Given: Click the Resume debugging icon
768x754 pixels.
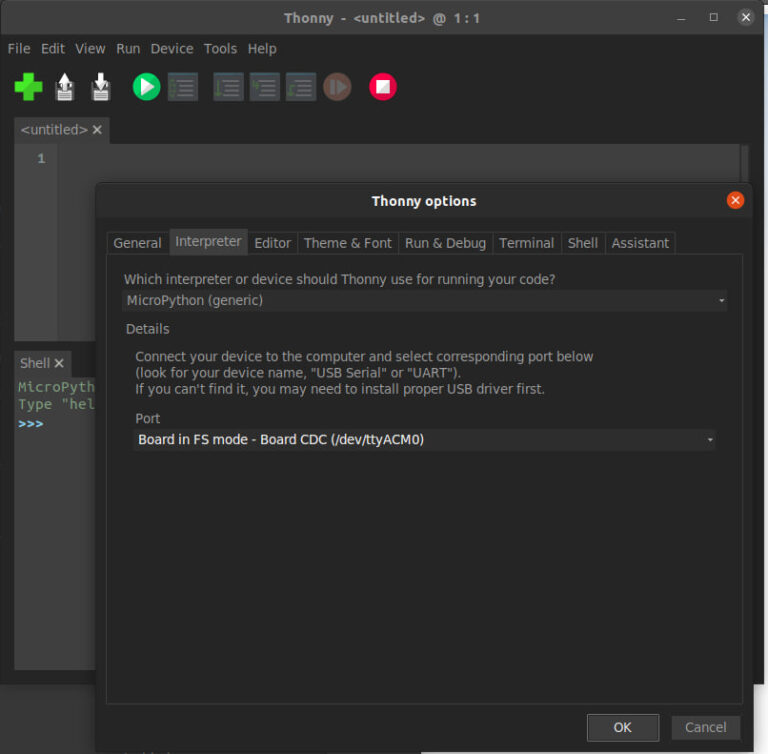Looking at the screenshot, I should point(337,87).
